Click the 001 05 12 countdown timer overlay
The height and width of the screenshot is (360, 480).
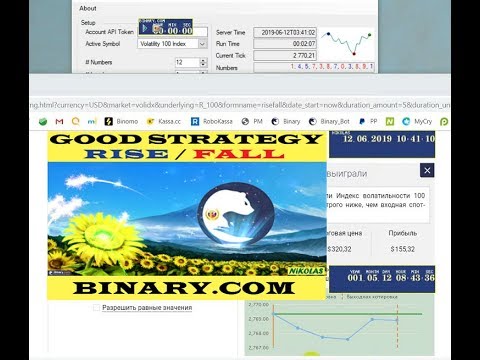click(382, 279)
